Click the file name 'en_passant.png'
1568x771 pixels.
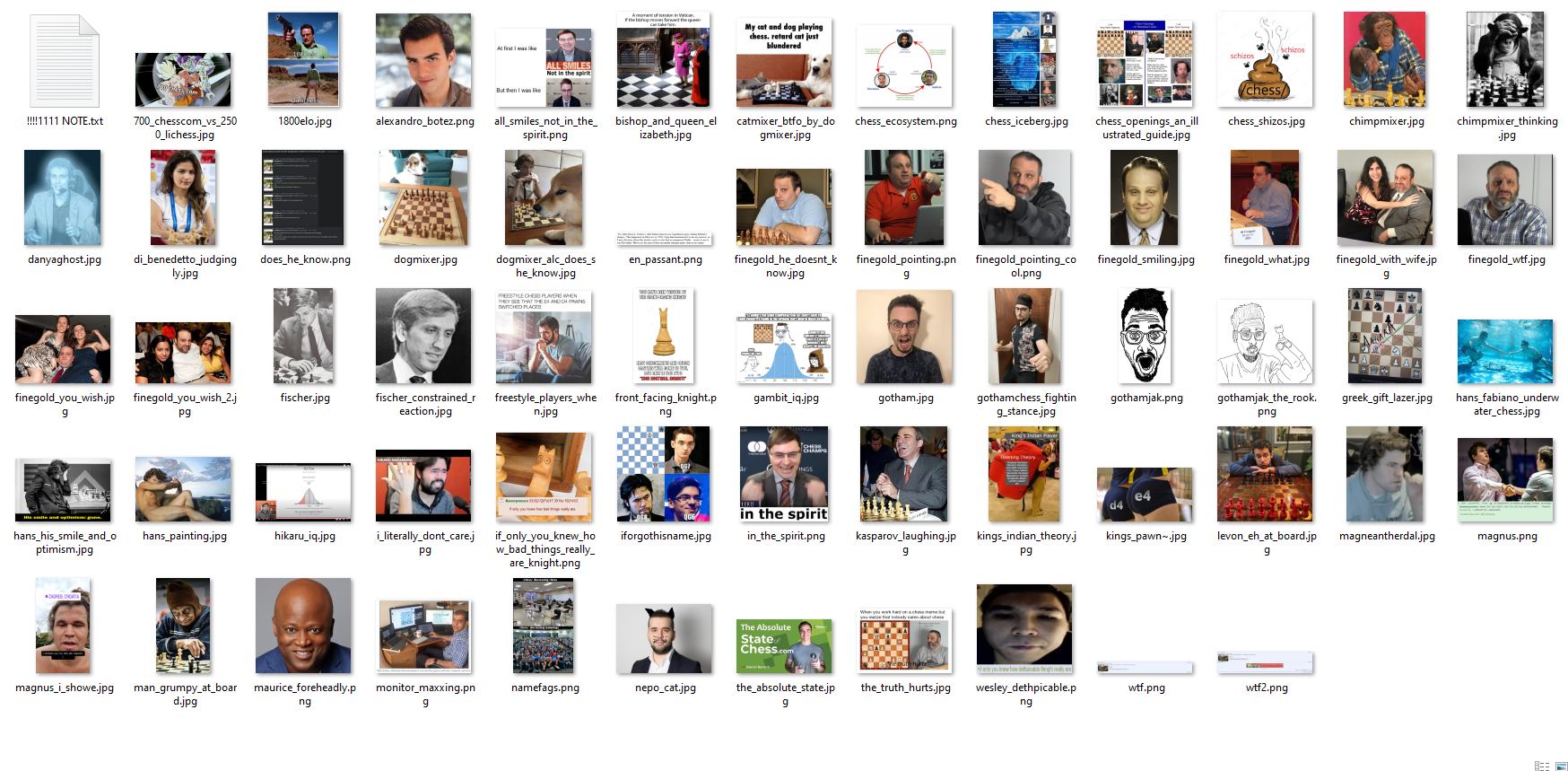tap(666, 259)
